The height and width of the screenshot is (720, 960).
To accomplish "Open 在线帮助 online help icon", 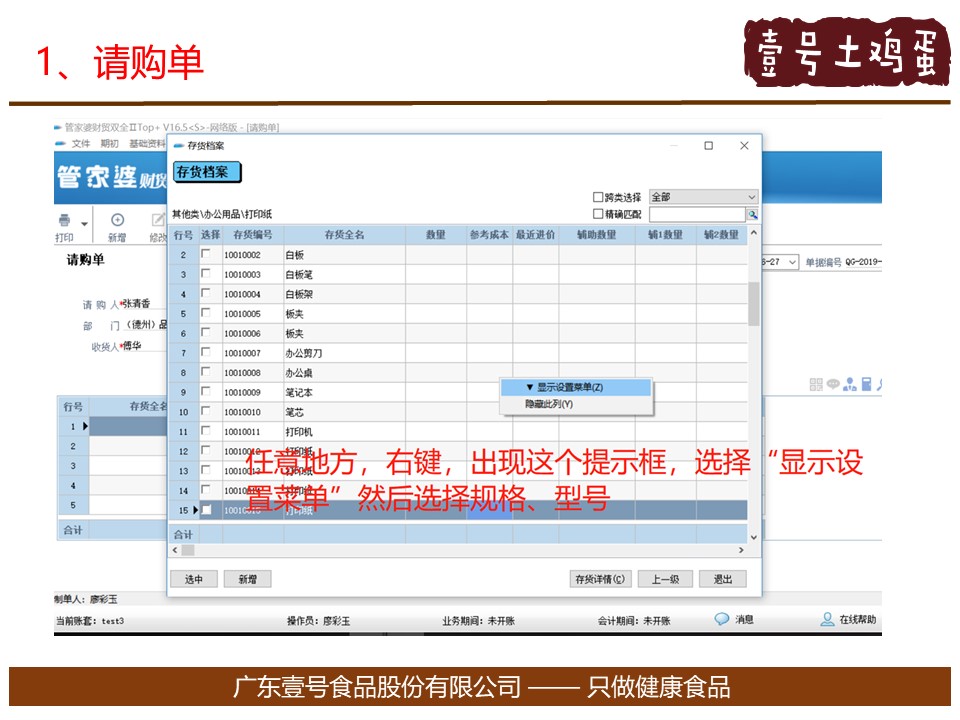I will pyautogui.click(x=827, y=620).
